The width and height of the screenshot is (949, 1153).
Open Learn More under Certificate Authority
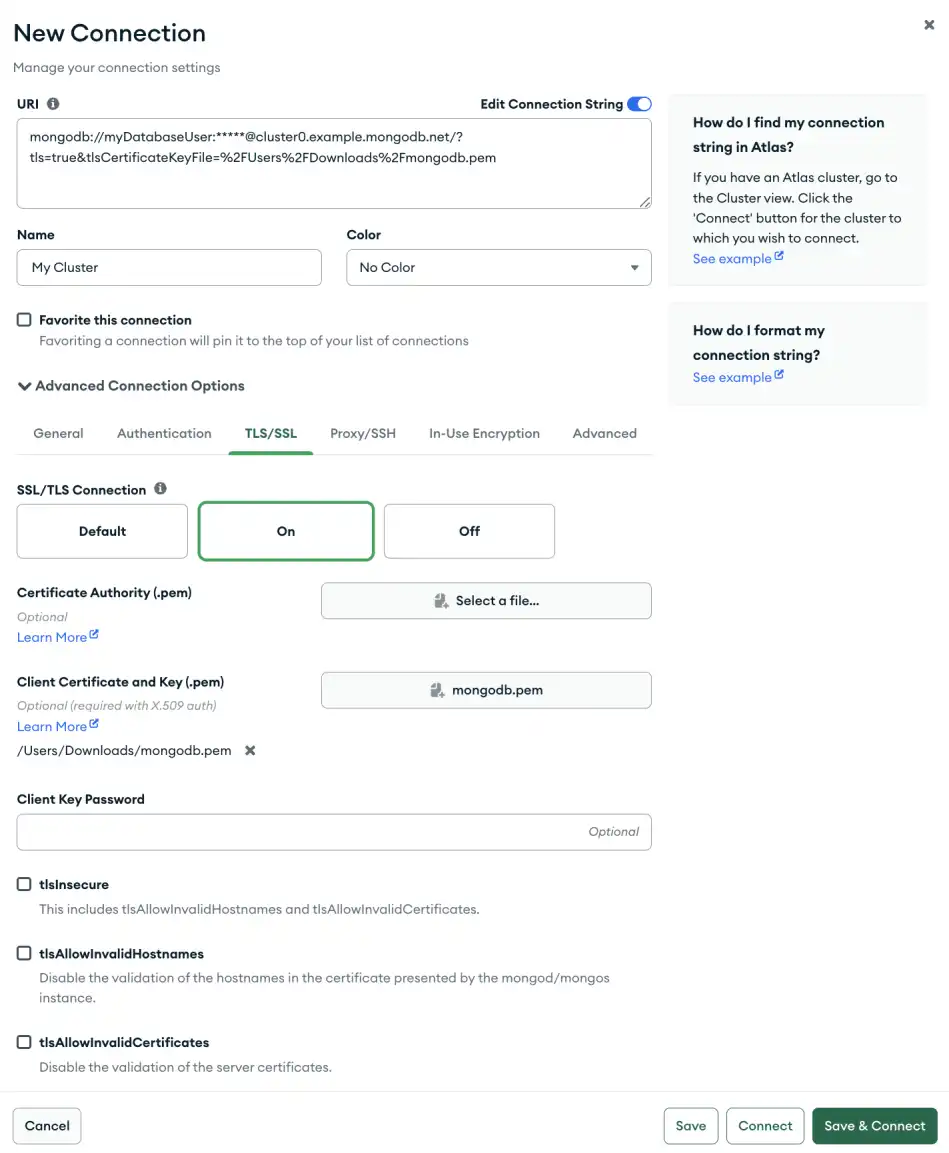click(x=51, y=637)
